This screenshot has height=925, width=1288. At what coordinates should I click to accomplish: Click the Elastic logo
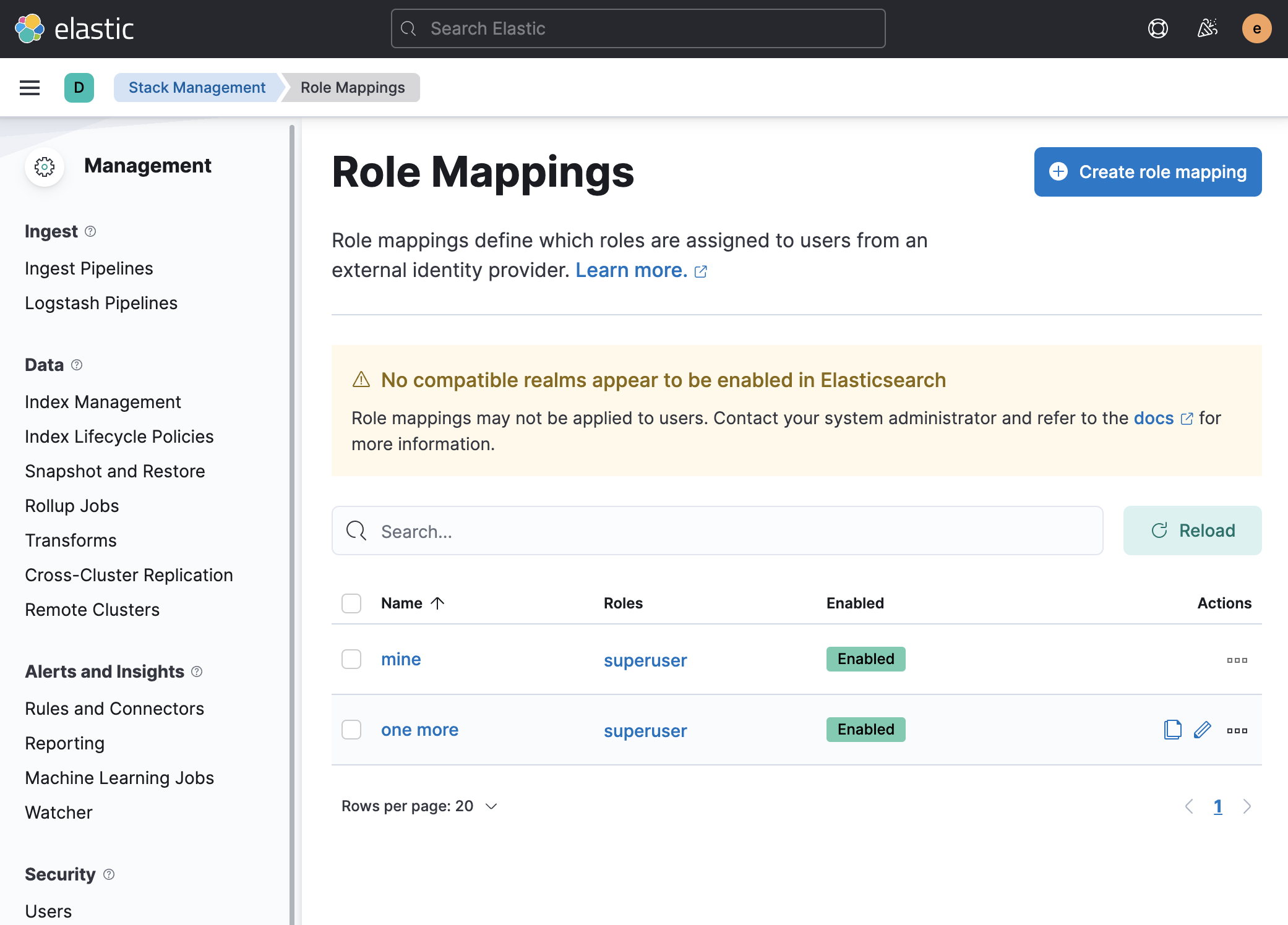[74, 28]
